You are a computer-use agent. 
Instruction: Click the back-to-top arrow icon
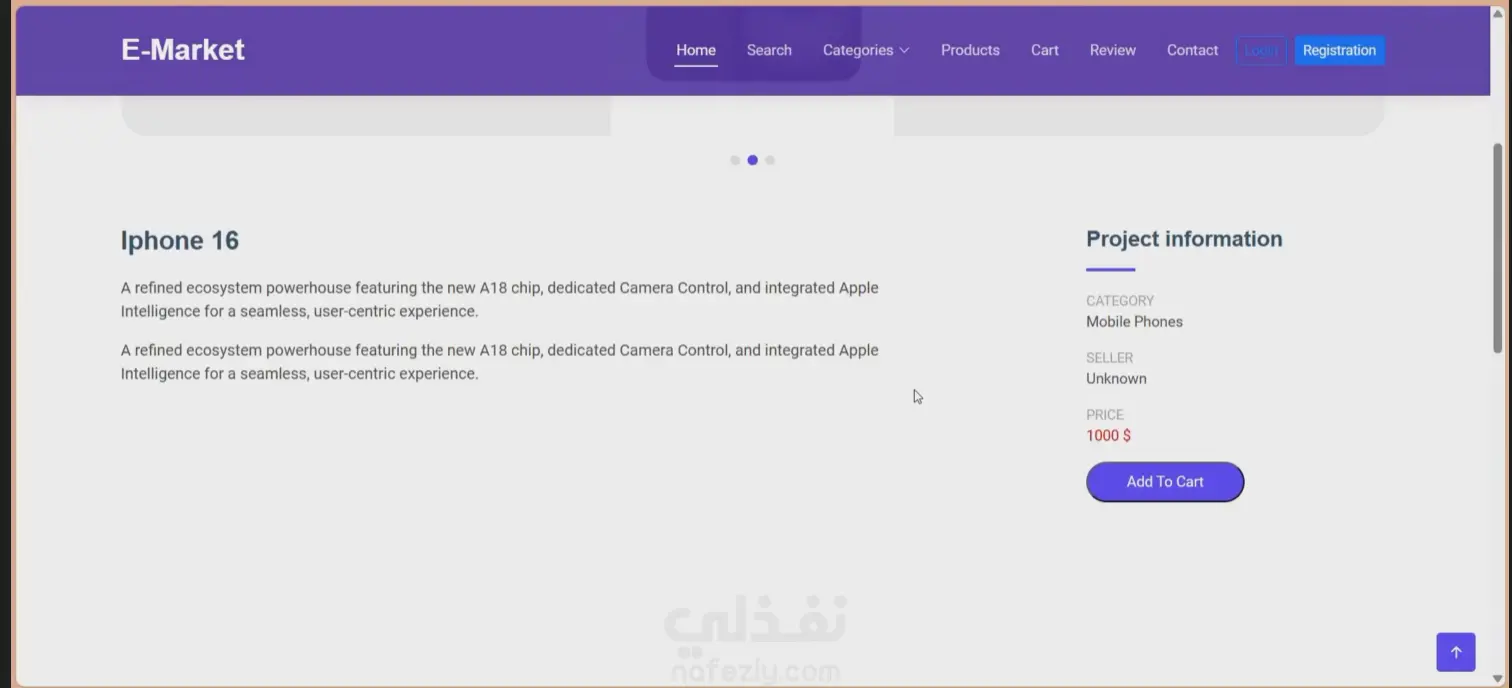1456,652
